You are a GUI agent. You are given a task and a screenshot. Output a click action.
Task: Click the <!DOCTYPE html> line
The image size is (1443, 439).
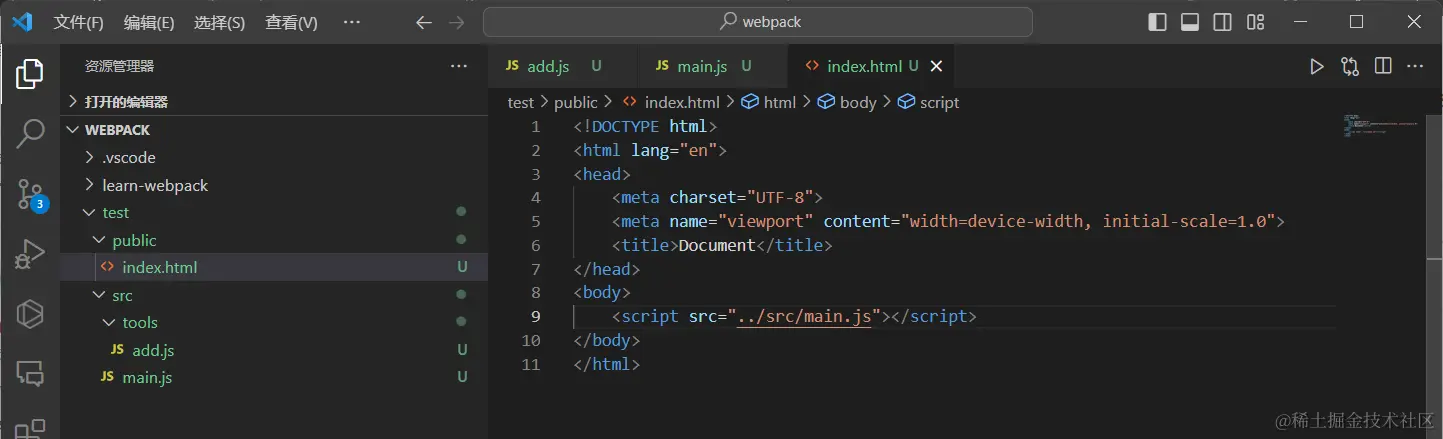(x=645, y=127)
